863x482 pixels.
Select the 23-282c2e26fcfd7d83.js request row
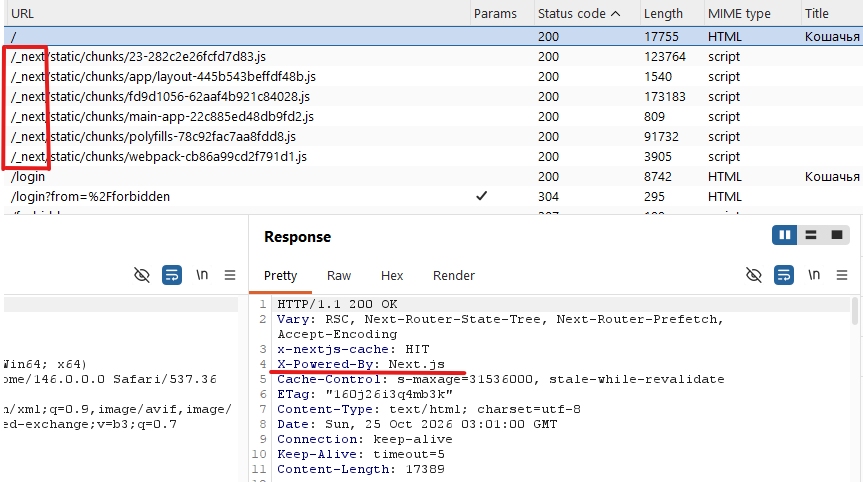tap(433, 57)
